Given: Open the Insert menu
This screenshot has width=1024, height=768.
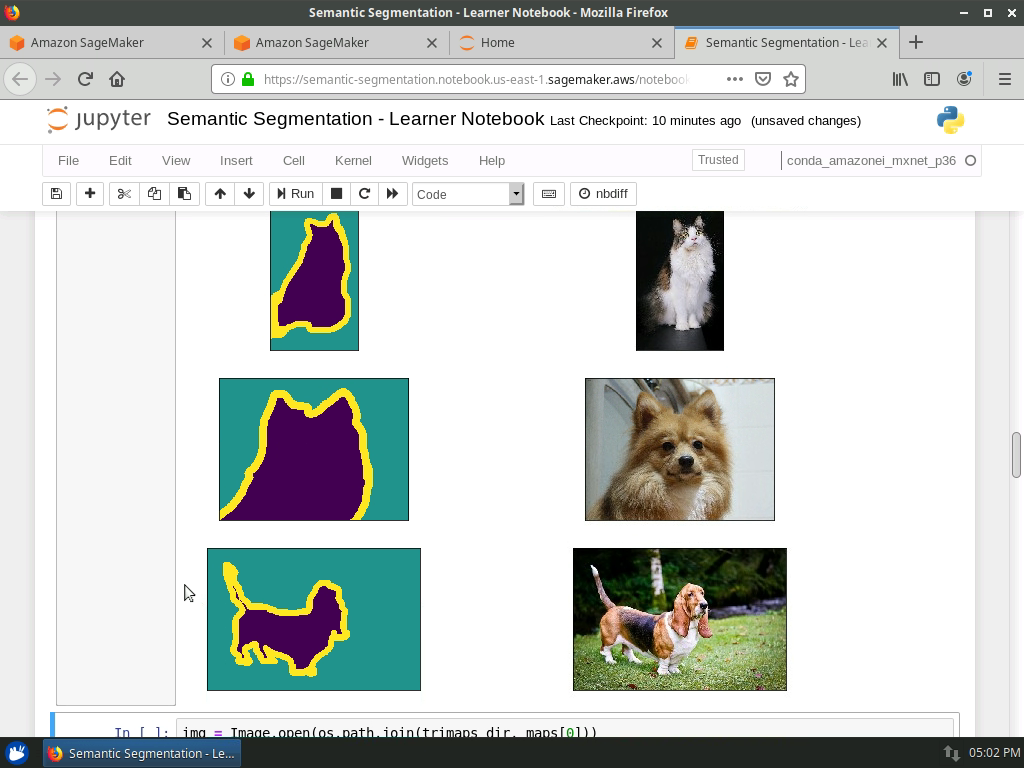Looking at the screenshot, I should (x=236, y=161).
